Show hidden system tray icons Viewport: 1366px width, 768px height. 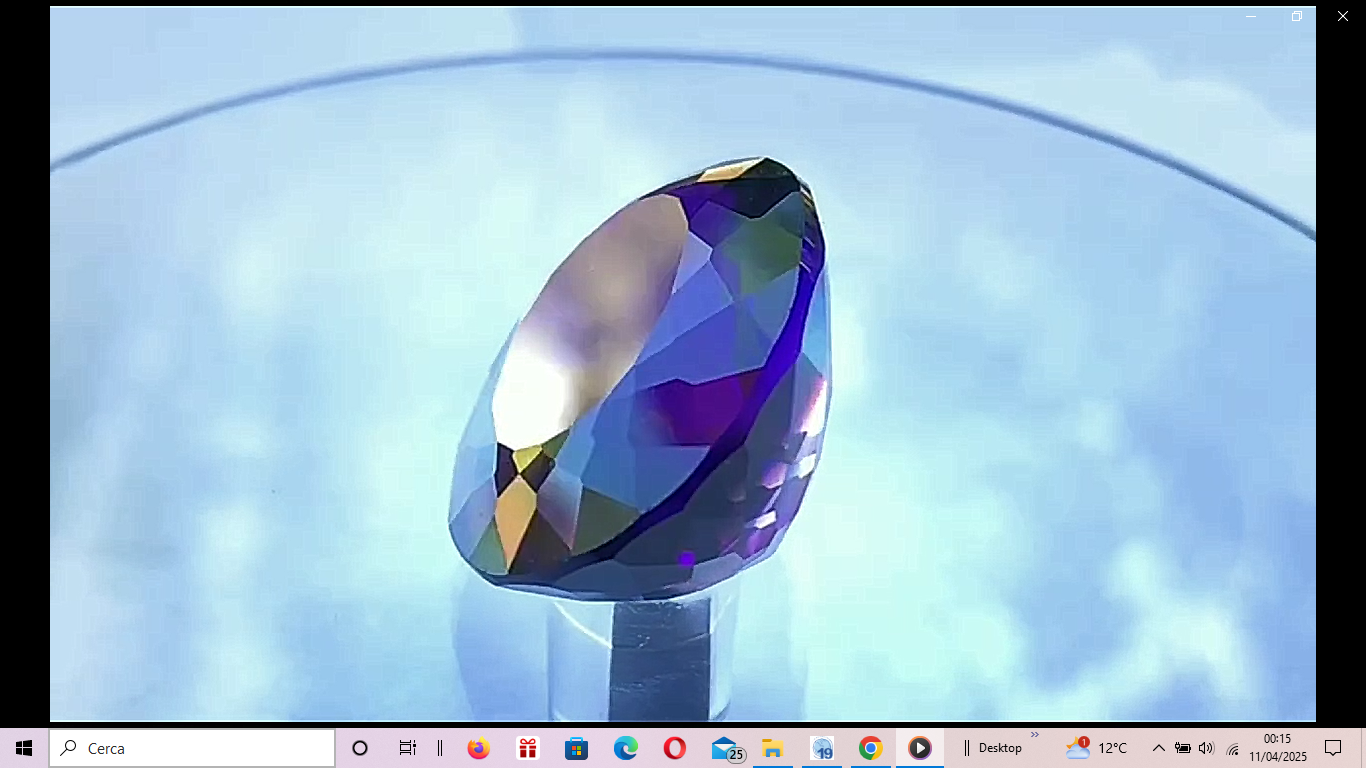1158,748
